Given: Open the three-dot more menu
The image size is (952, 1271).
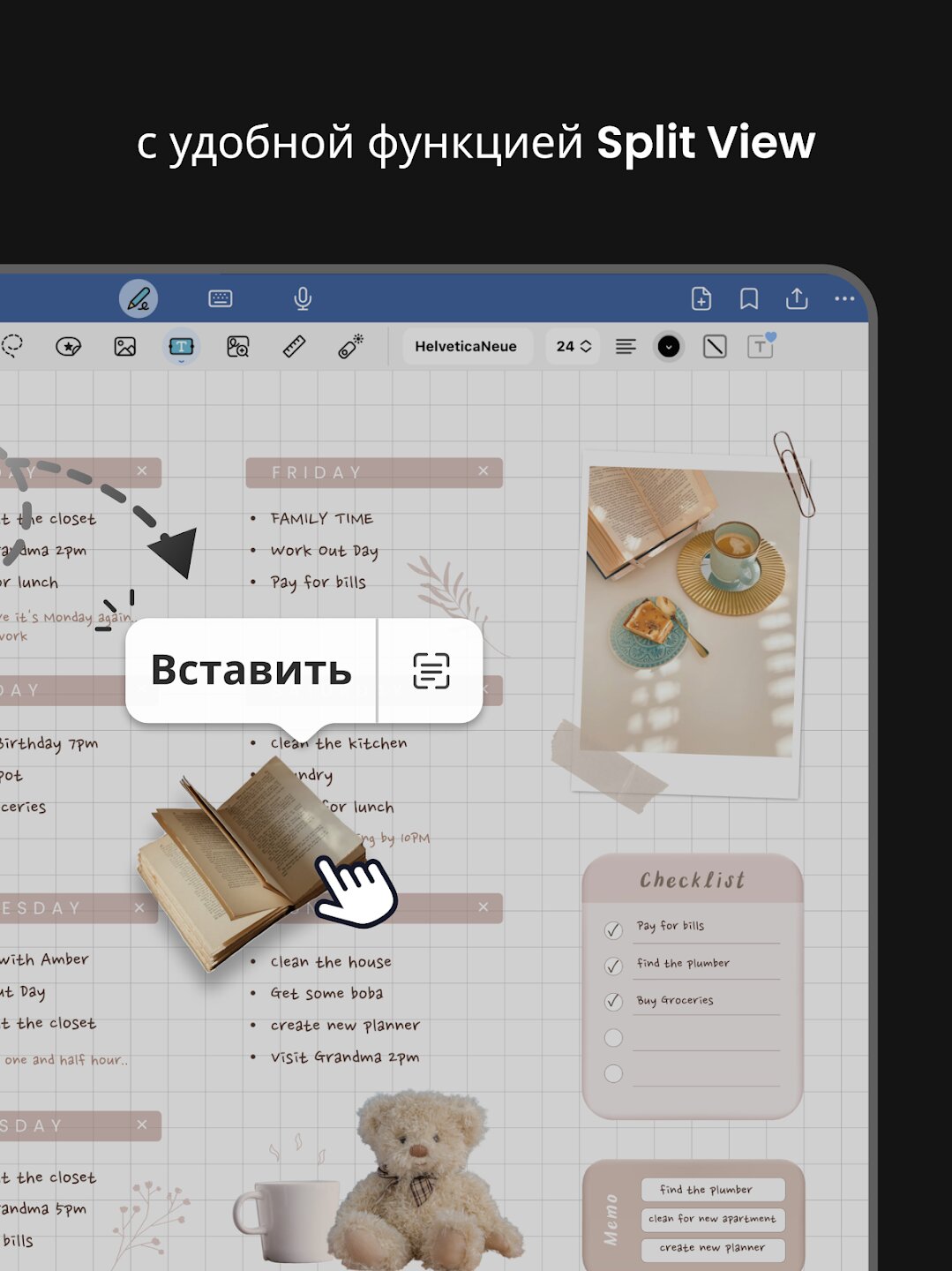Looking at the screenshot, I should coord(844,299).
